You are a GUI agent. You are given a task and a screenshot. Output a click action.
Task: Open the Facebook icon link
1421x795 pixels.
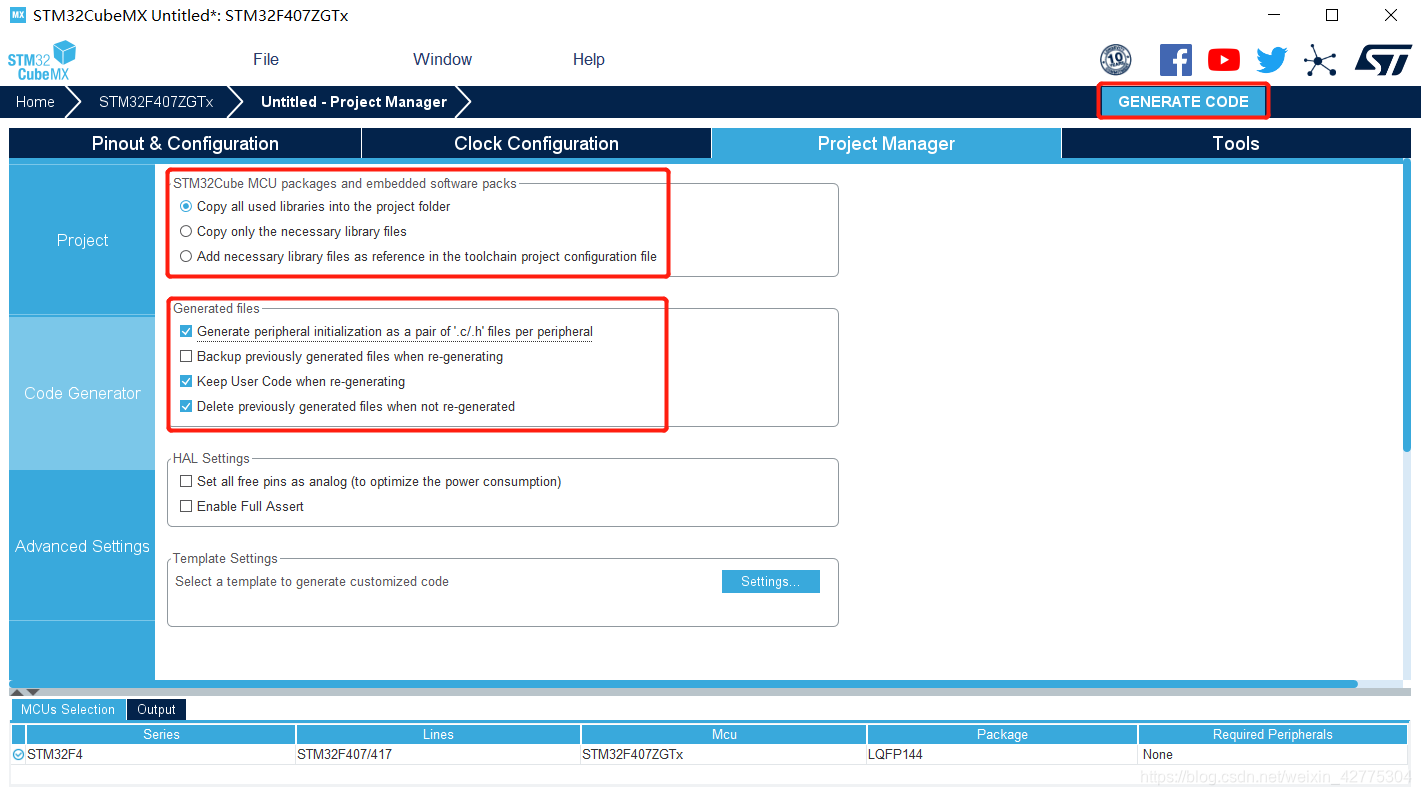click(x=1175, y=60)
